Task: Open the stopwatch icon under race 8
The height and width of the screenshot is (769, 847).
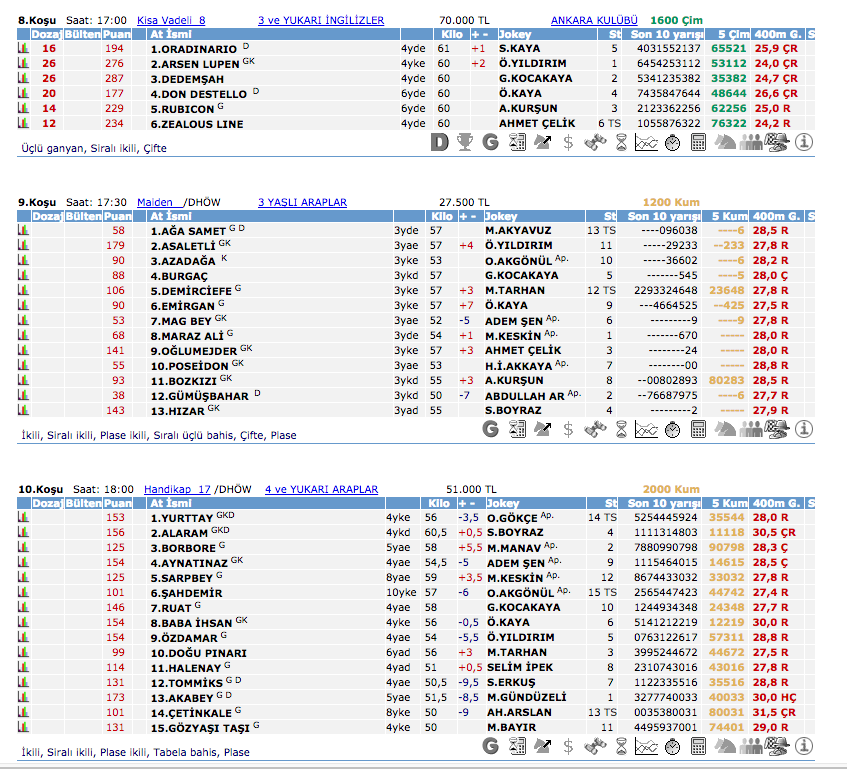Action: pos(672,143)
